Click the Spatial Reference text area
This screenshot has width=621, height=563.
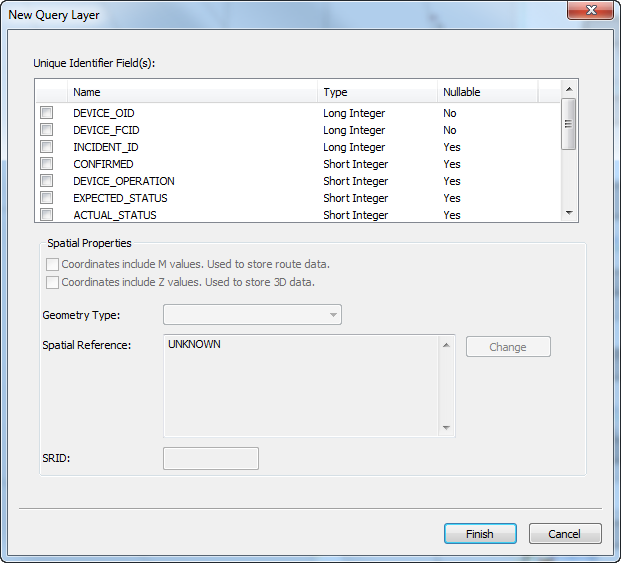pos(301,385)
